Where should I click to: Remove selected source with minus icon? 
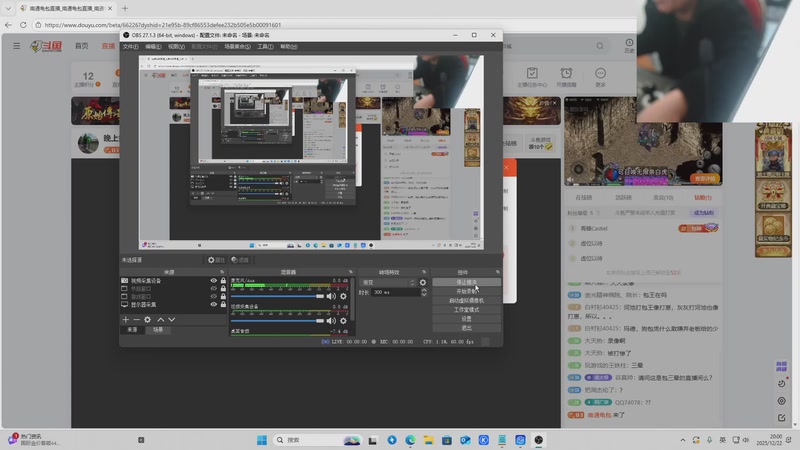coord(136,320)
